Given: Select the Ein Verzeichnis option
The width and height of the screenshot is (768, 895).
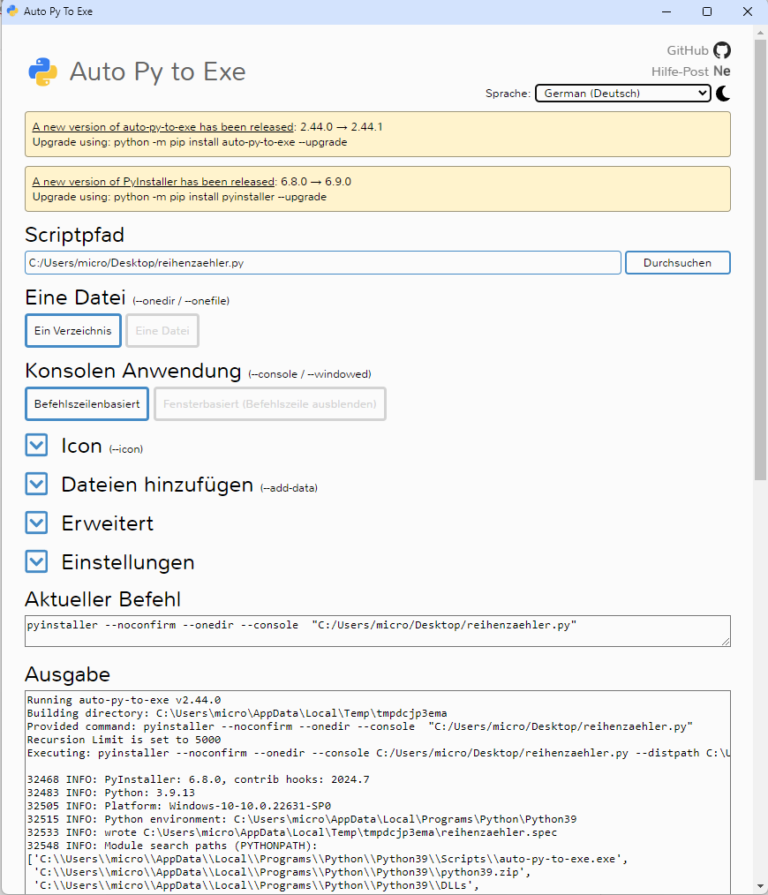Looking at the screenshot, I should (x=73, y=330).
